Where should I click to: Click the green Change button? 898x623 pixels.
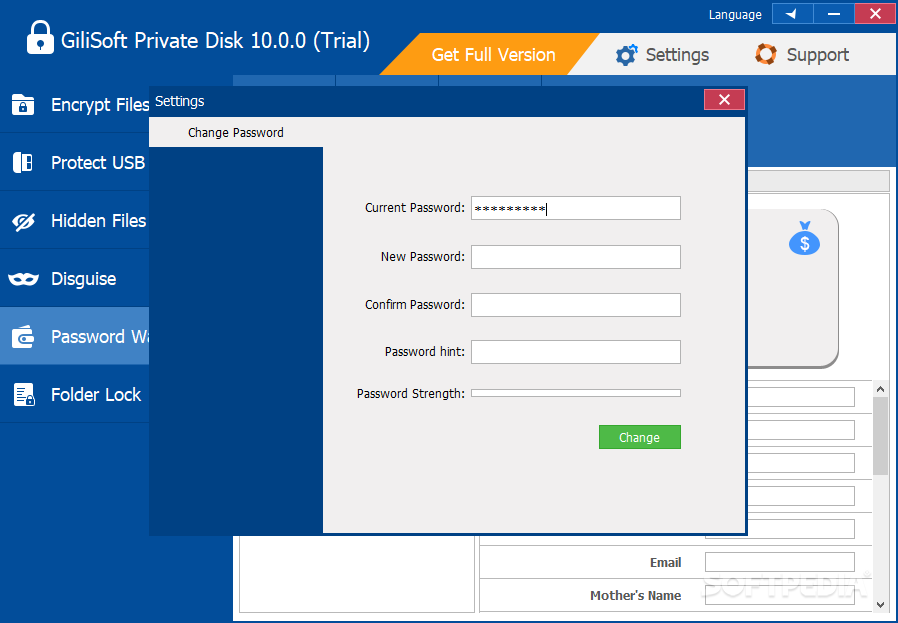click(x=640, y=437)
